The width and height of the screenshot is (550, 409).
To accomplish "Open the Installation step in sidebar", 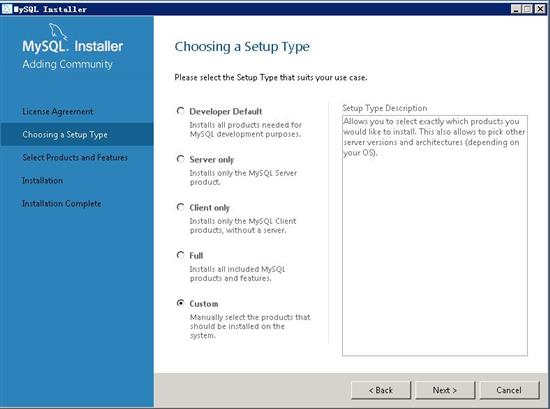I will [42, 181].
